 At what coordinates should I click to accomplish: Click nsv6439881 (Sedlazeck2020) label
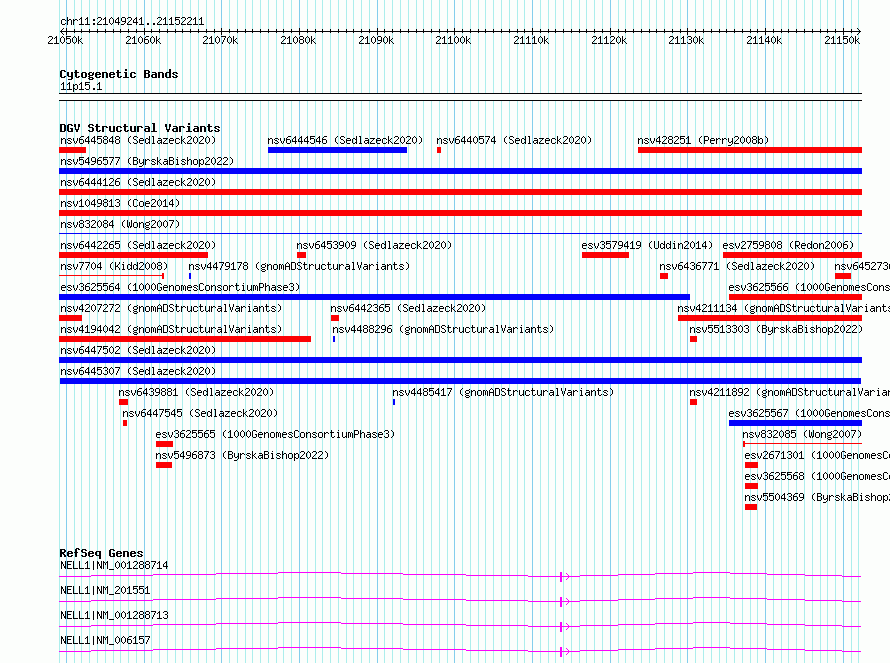coord(196,392)
